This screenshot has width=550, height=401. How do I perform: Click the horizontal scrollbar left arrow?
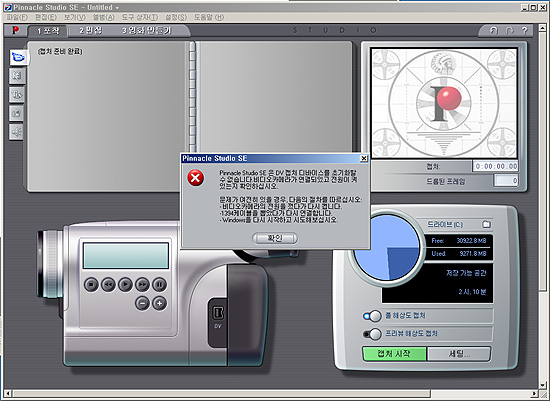click(8, 393)
